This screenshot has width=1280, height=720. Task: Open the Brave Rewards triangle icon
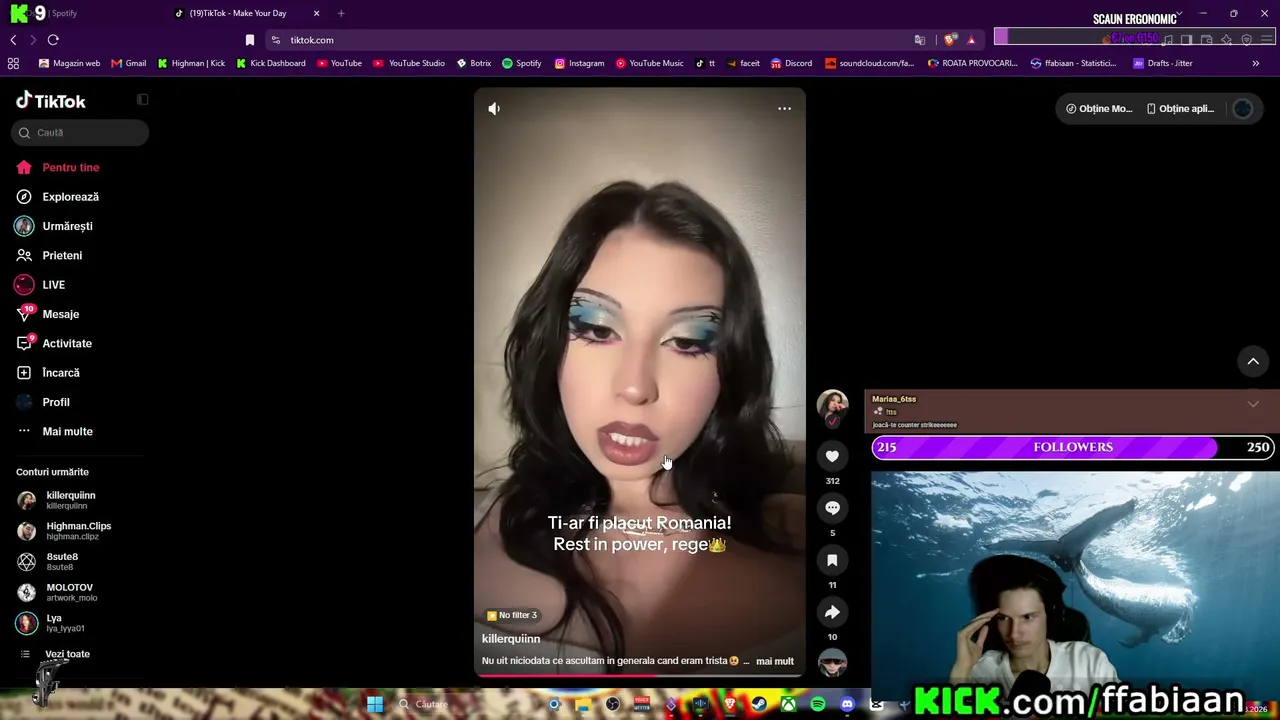tap(971, 40)
